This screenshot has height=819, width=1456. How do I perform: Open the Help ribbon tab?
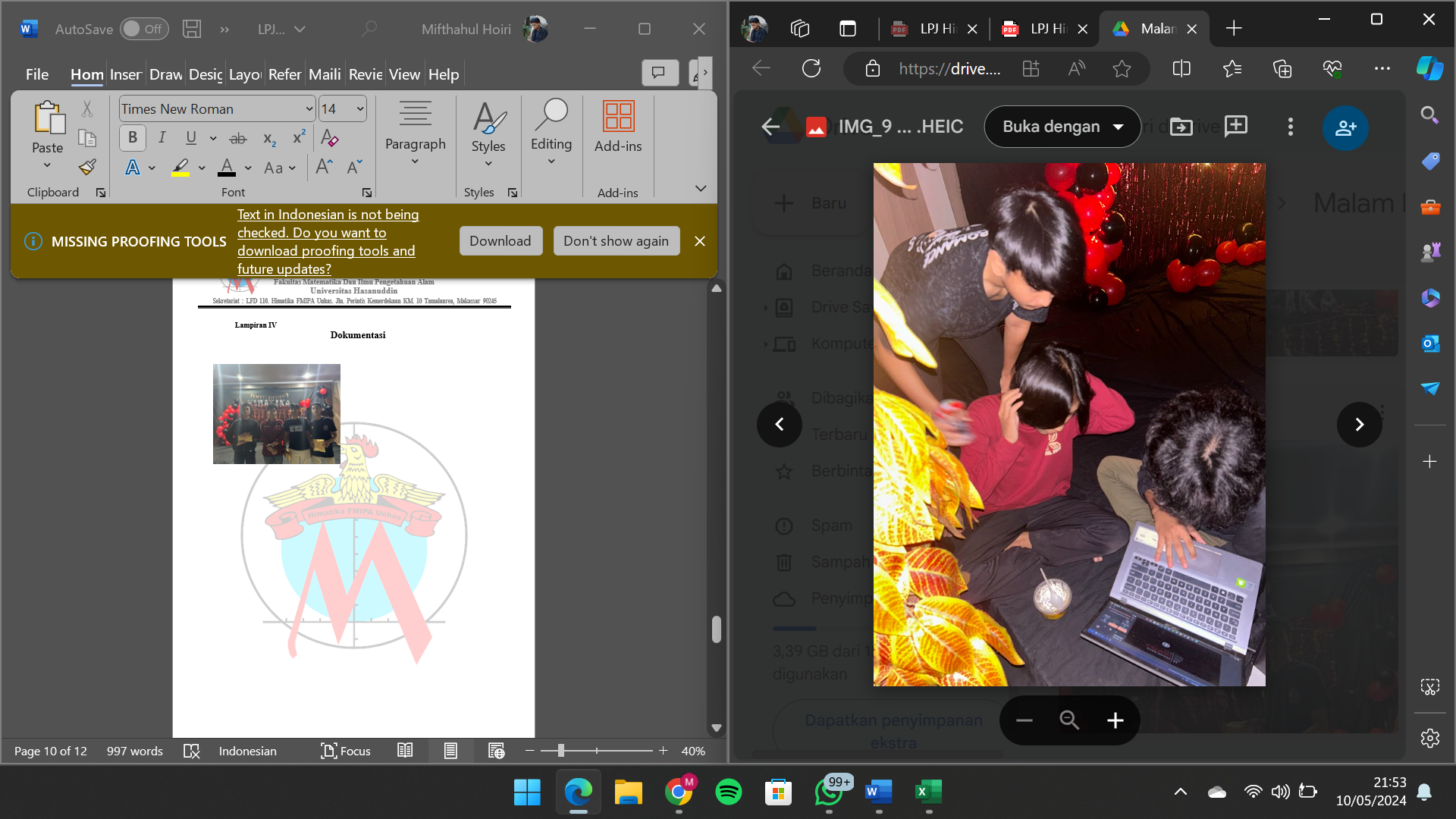[444, 74]
